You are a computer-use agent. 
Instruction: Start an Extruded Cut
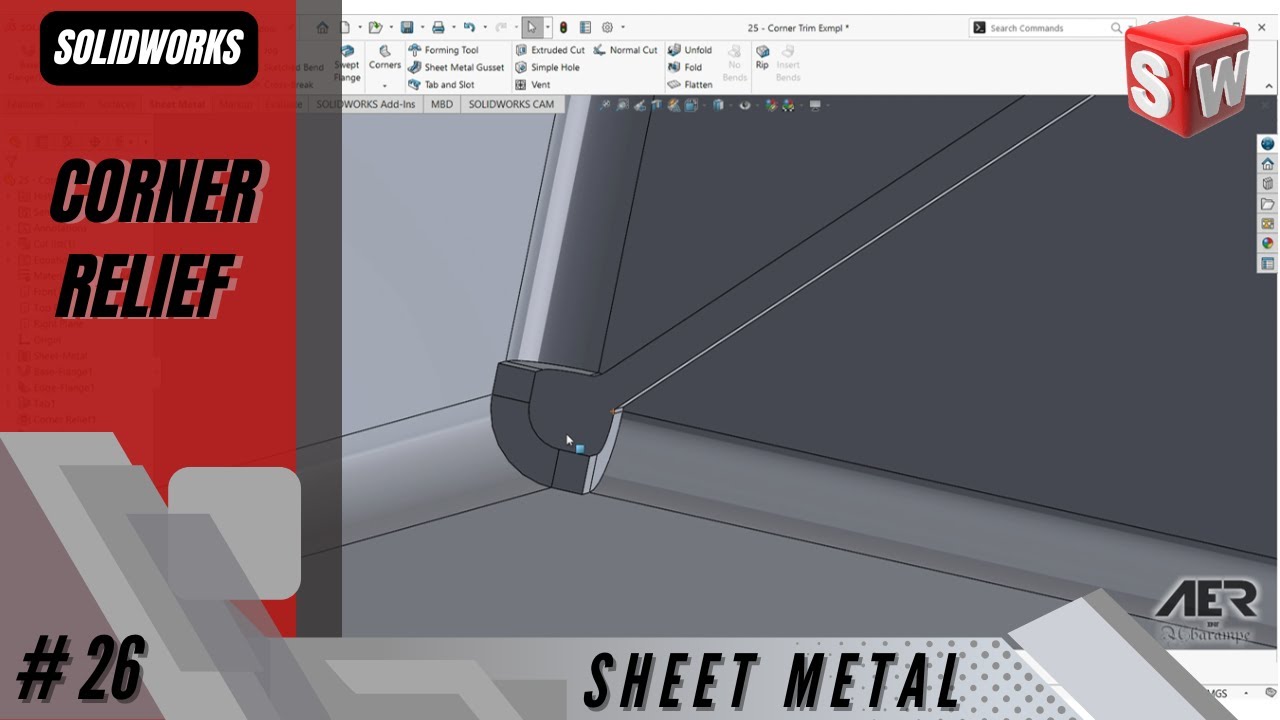click(x=550, y=50)
